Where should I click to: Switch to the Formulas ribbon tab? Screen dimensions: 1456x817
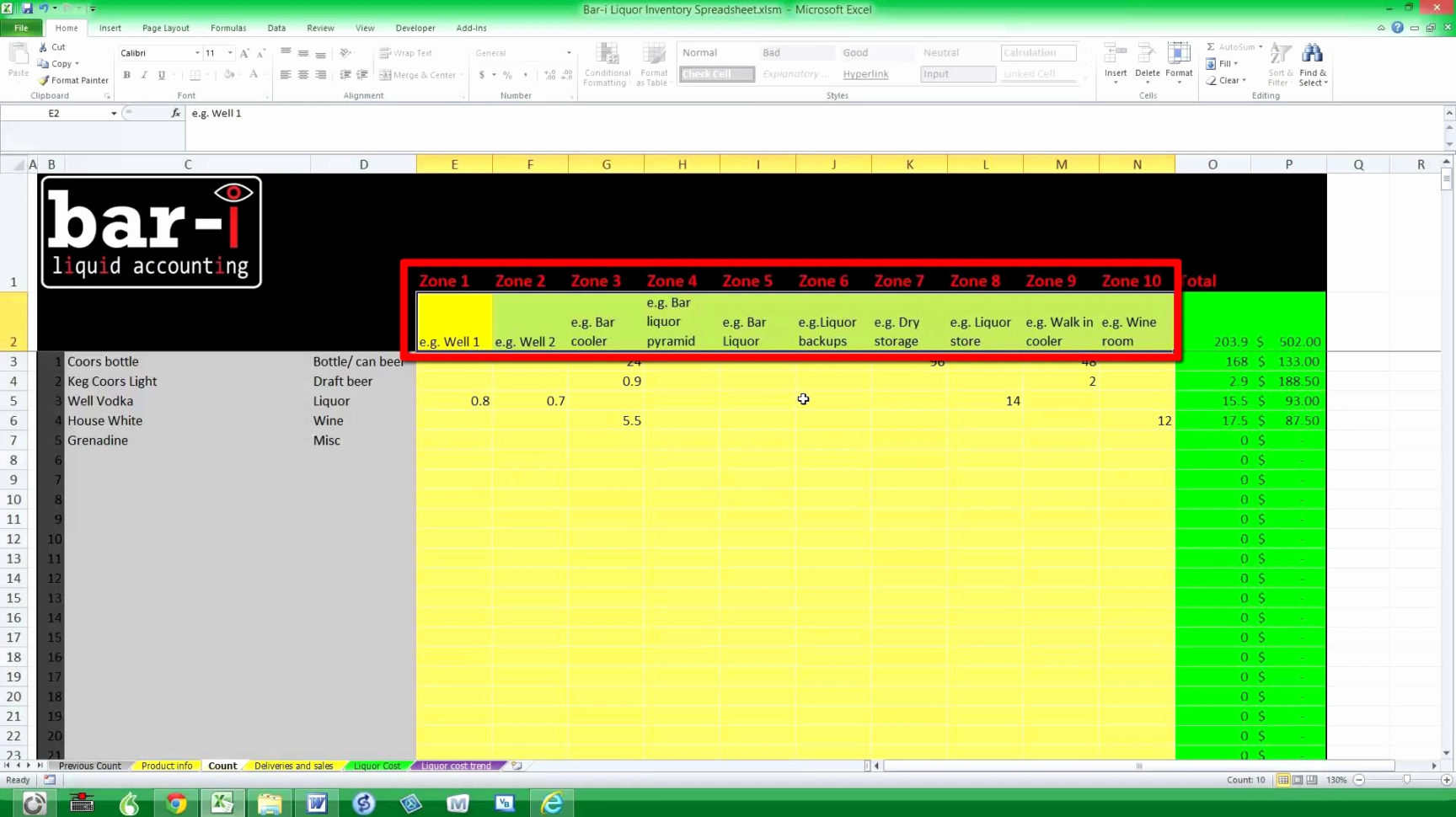[227, 28]
